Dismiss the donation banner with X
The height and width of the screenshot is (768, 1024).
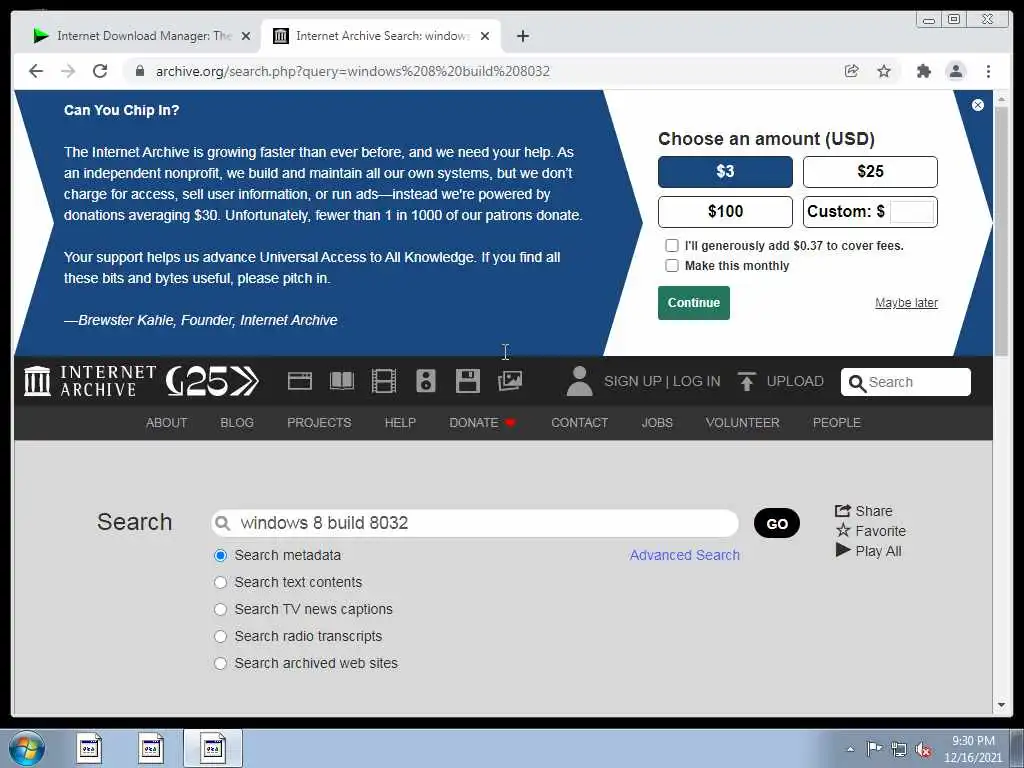tap(978, 105)
